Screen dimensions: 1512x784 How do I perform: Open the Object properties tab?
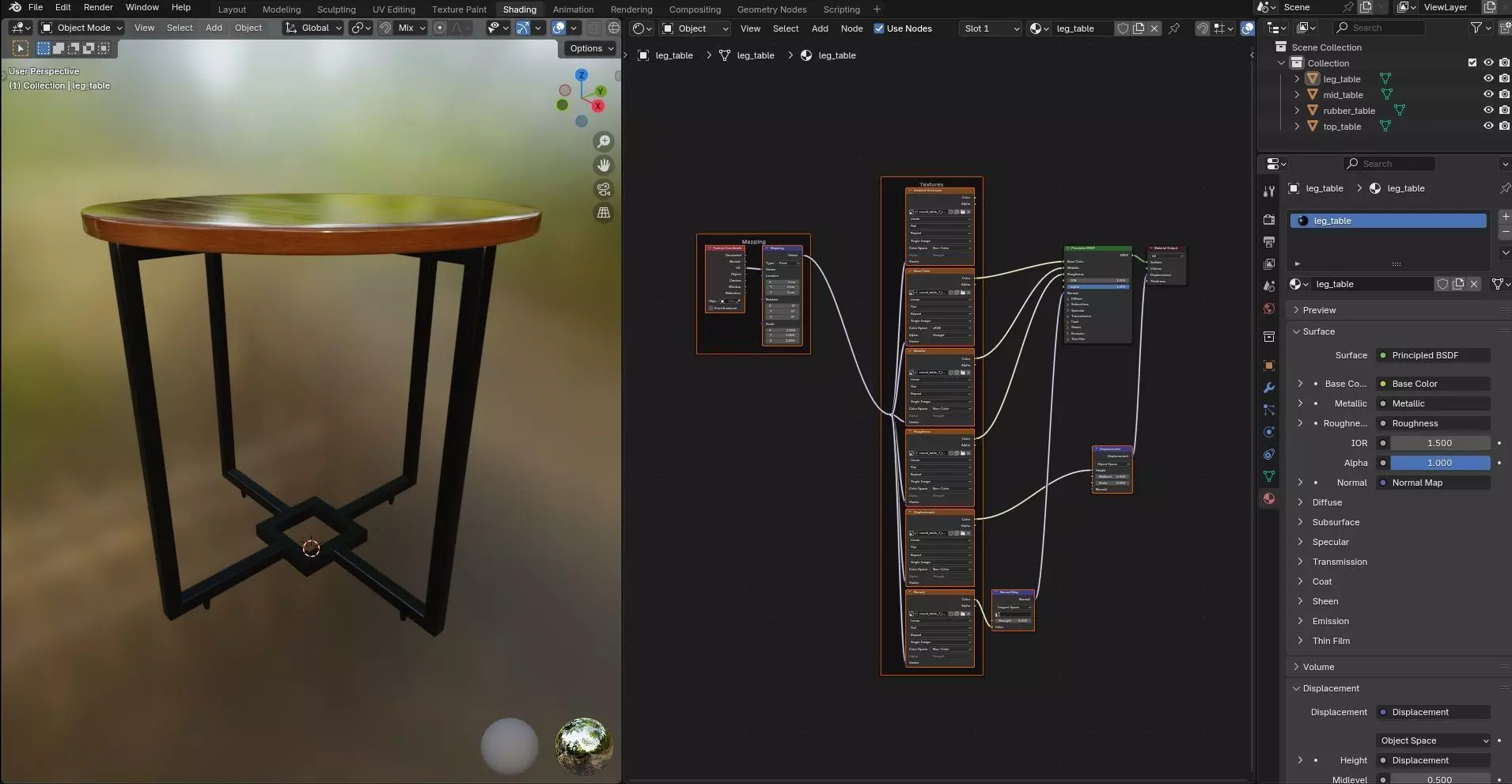click(x=1269, y=365)
